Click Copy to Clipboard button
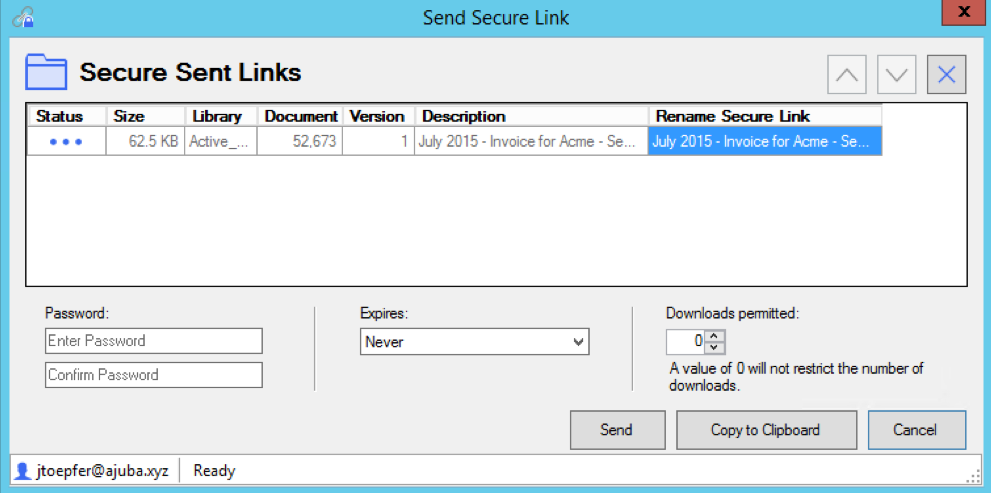The height and width of the screenshot is (493, 991). (765, 430)
